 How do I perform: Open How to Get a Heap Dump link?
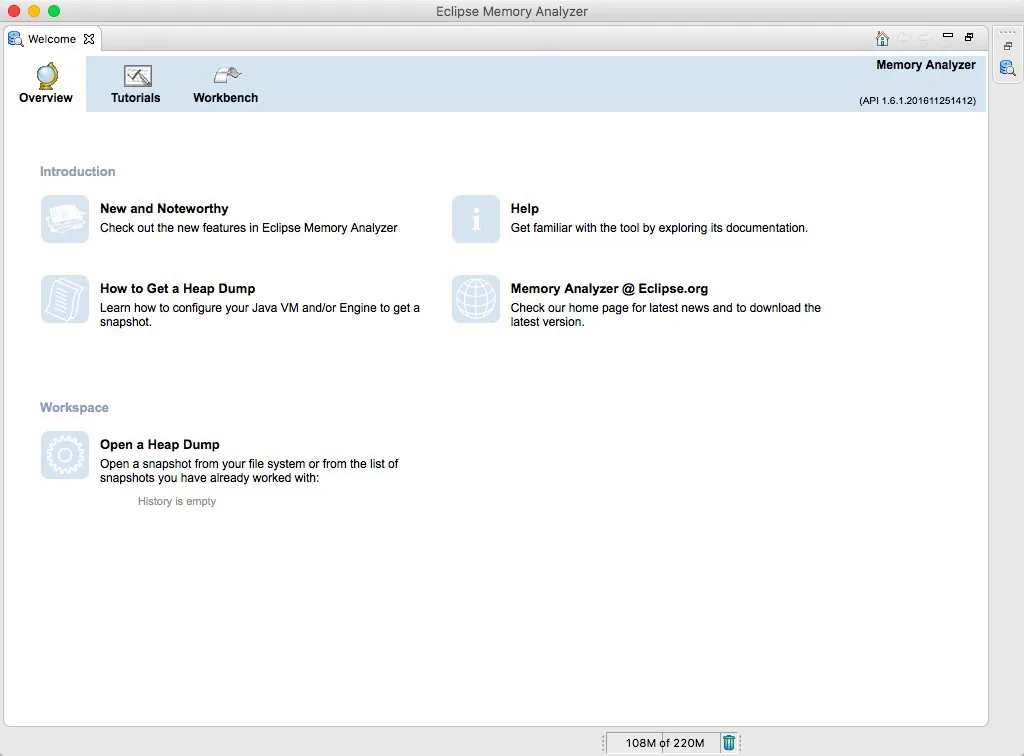(178, 289)
